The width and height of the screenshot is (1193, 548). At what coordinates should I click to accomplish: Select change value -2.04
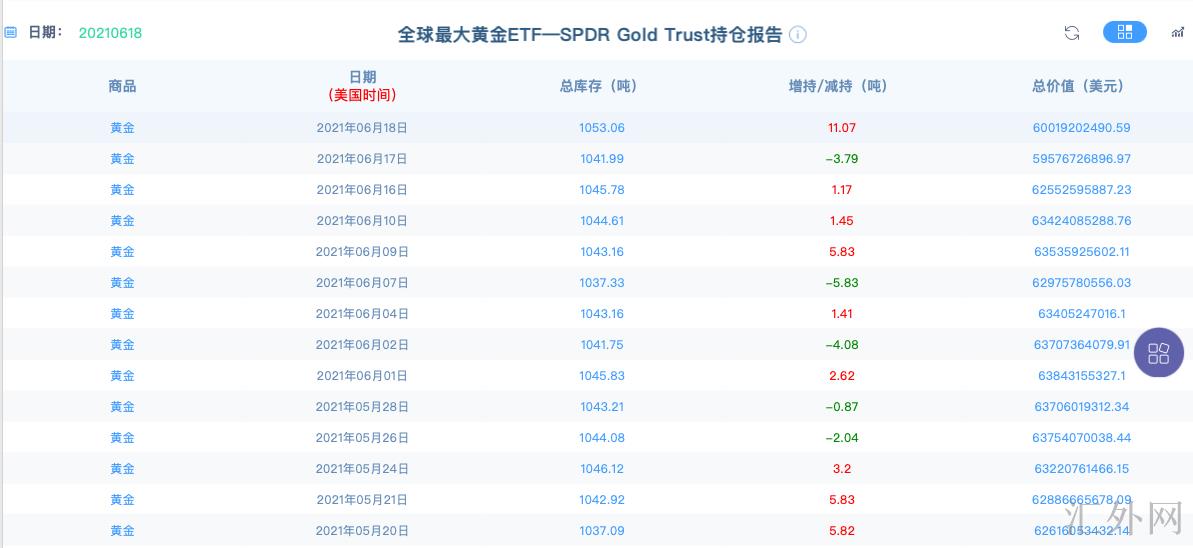click(x=841, y=438)
